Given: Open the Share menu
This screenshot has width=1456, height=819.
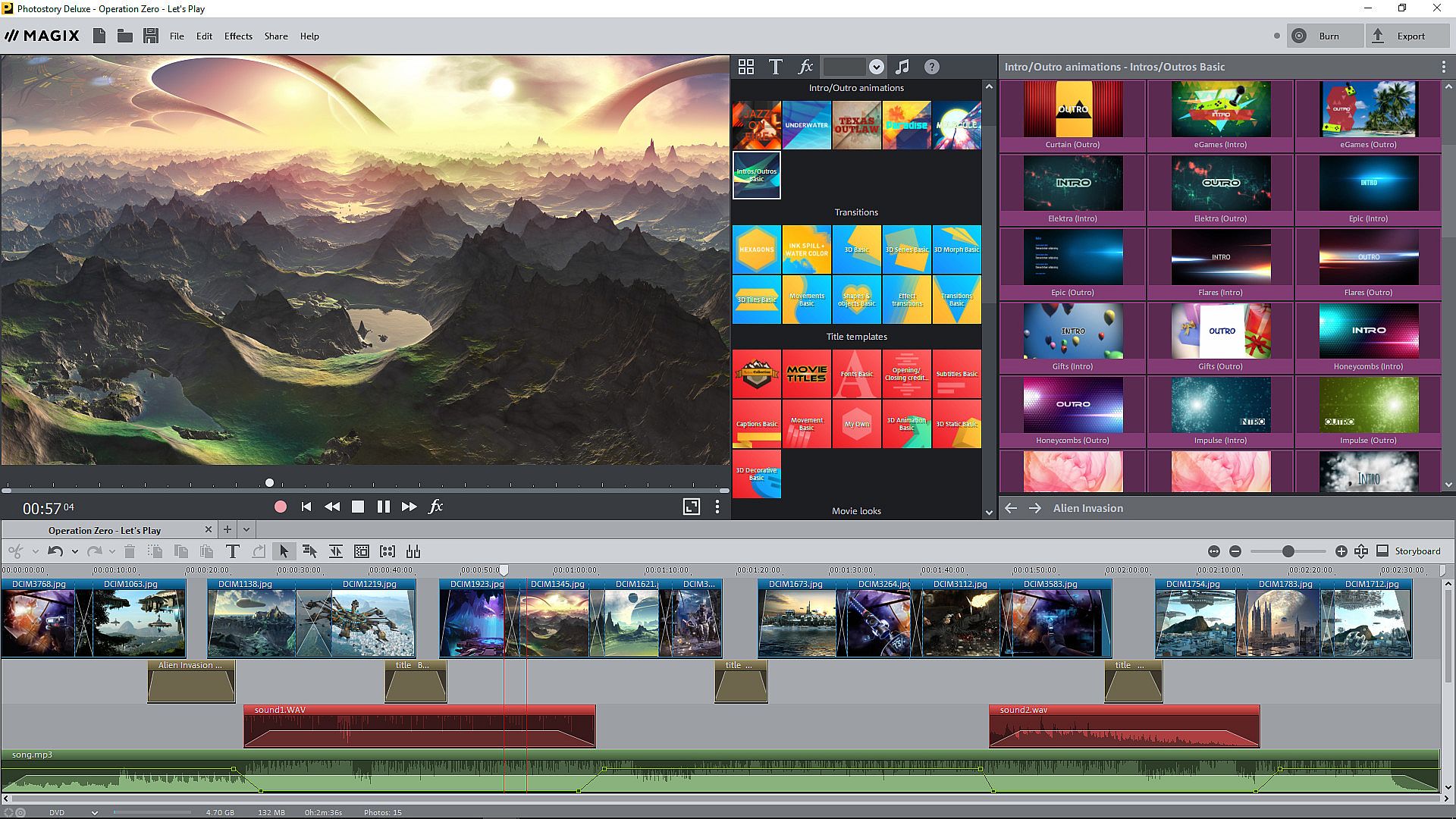Looking at the screenshot, I should 275,36.
